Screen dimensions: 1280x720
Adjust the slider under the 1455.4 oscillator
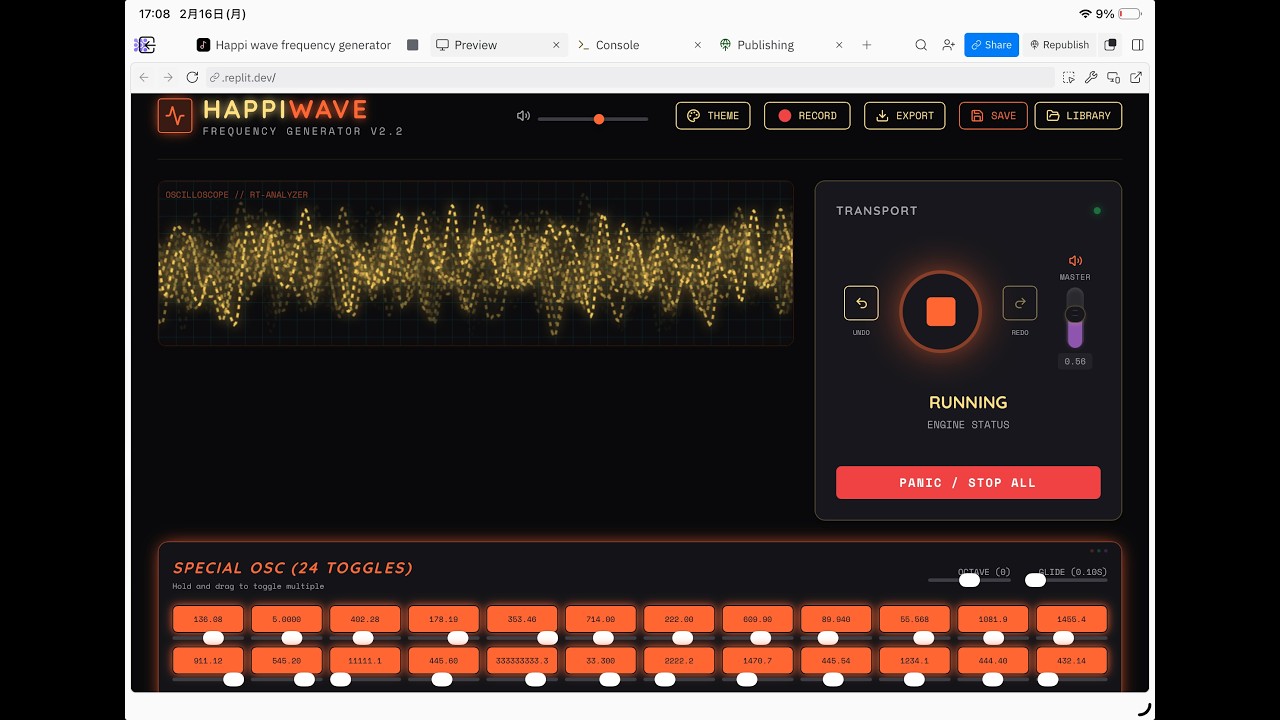point(1072,638)
